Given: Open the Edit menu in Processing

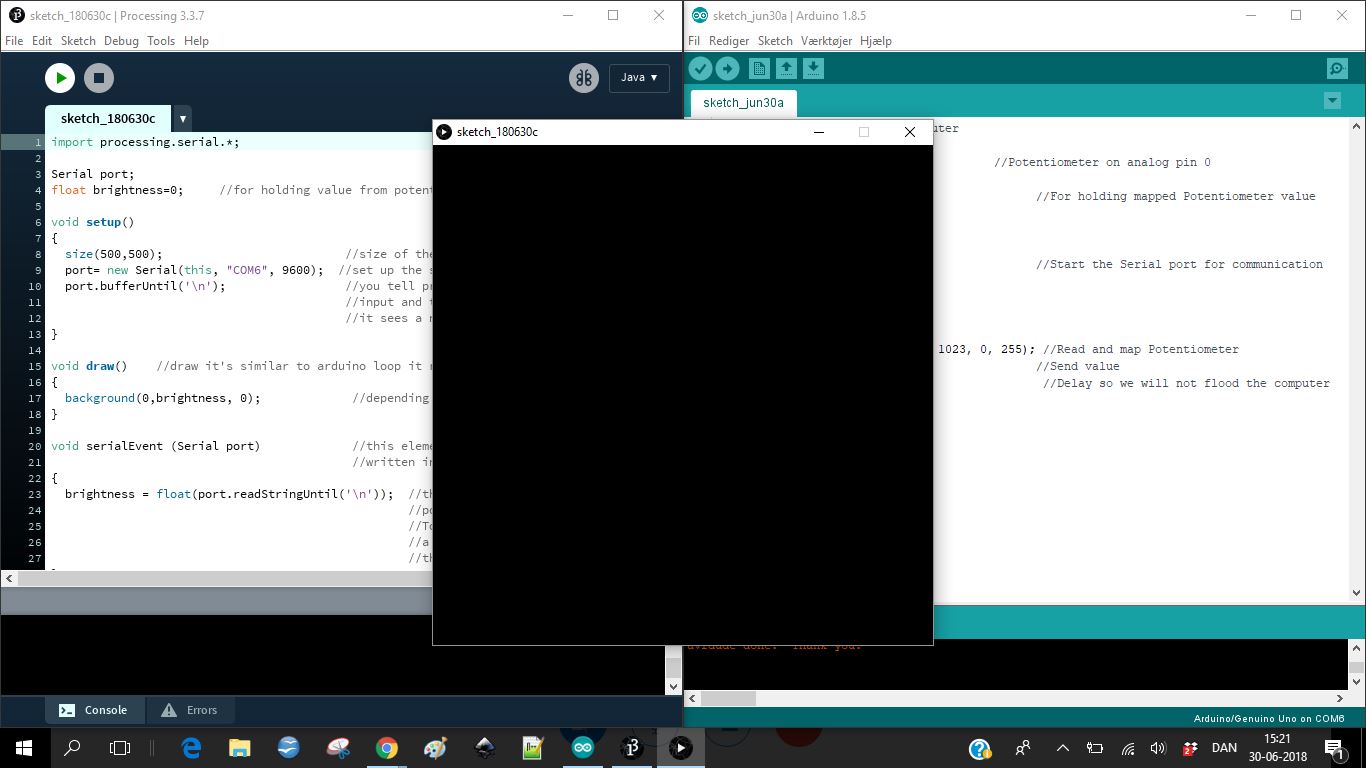Looking at the screenshot, I should 42,41.
